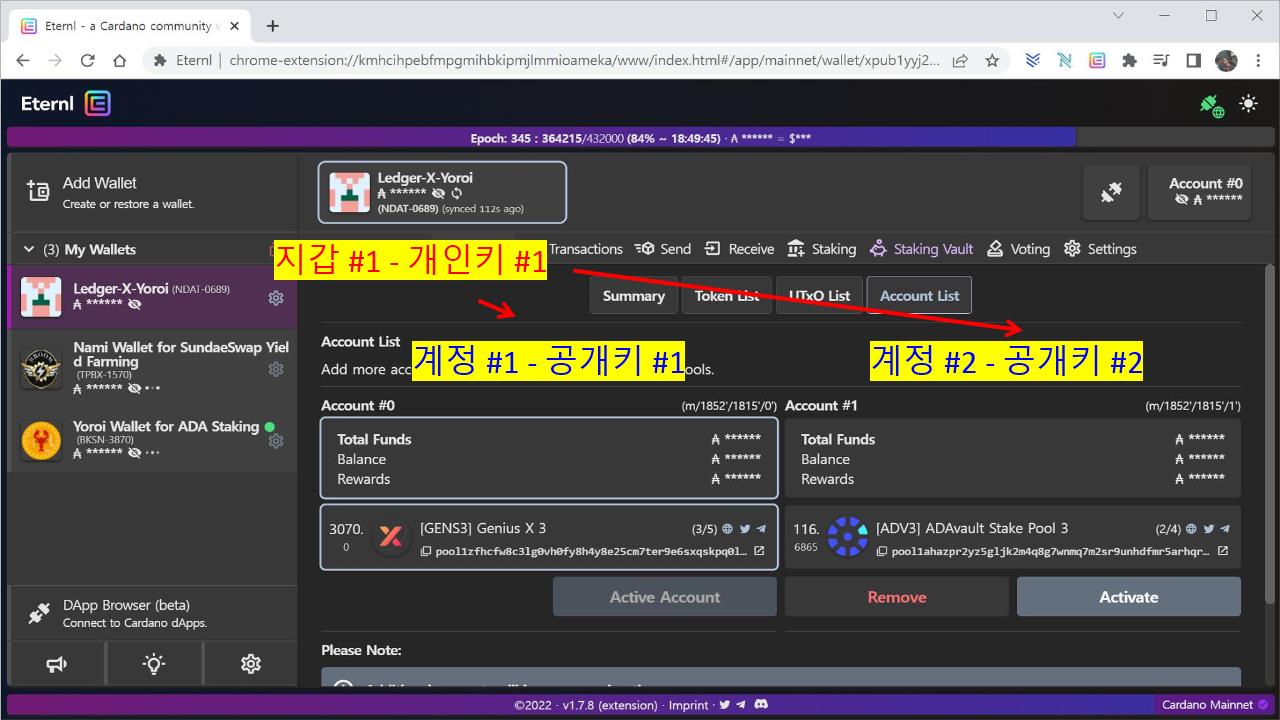Open settings gear for Ledger-X-Yoroi wallet
Screen dimensions: 1280x720
click(276, 297)
